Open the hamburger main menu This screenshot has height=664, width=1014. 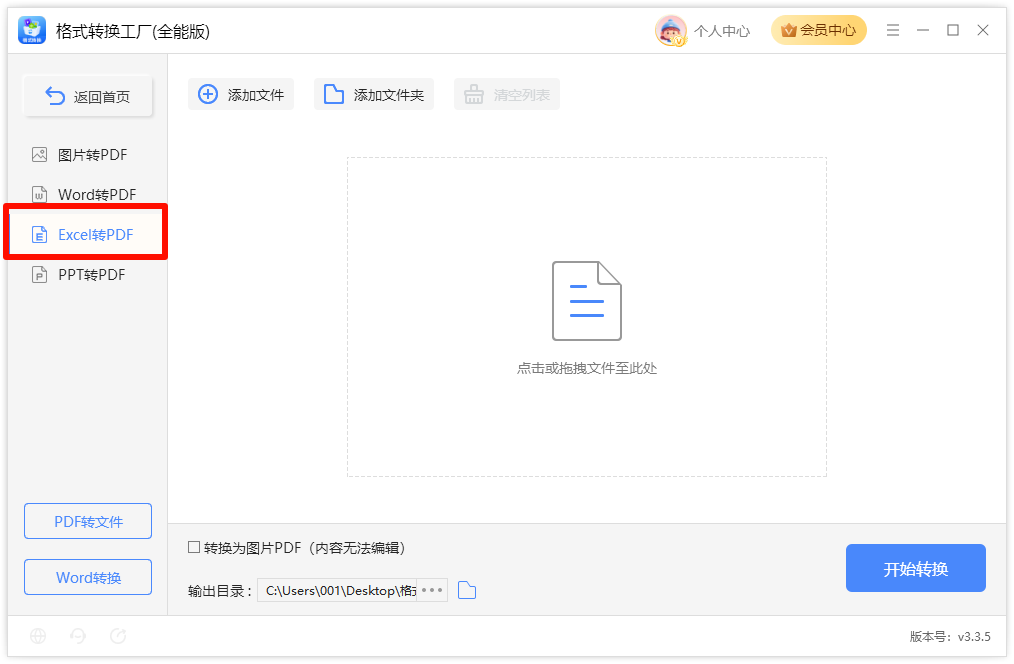click(x=893, y=30)
